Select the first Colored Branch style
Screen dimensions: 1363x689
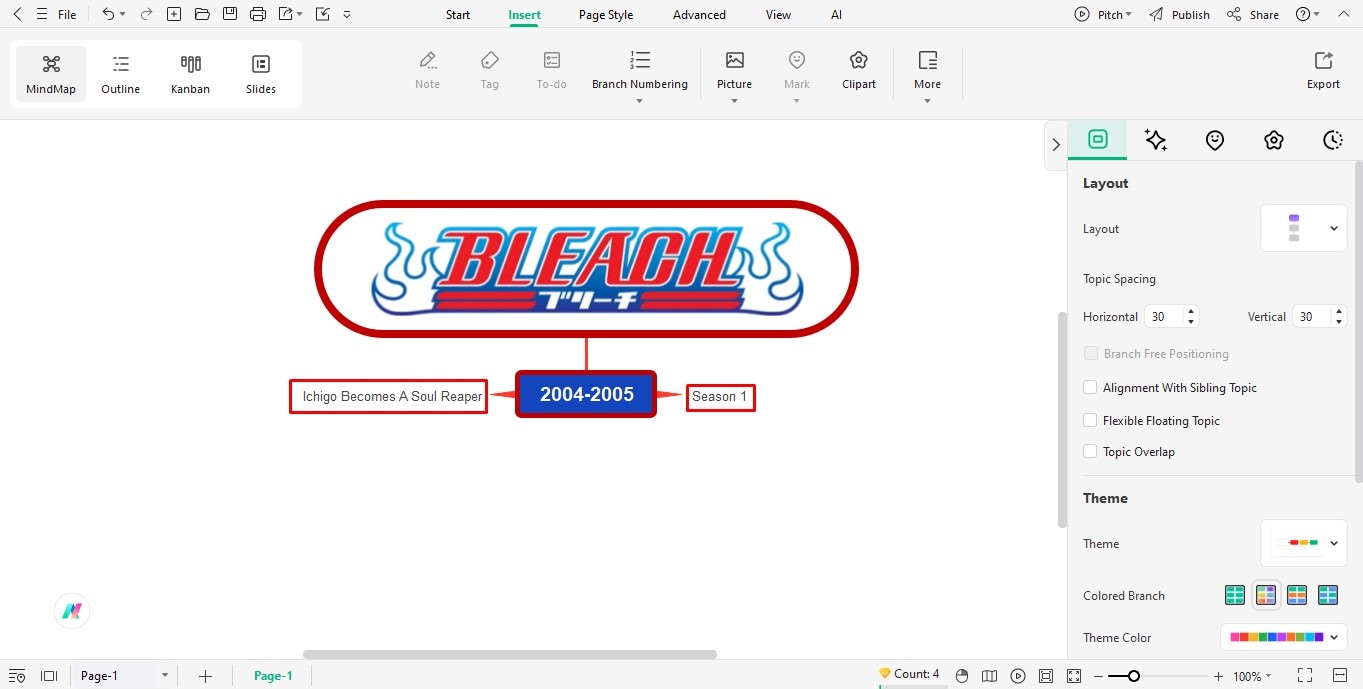pyautogui.click(x=1235, y=595)
